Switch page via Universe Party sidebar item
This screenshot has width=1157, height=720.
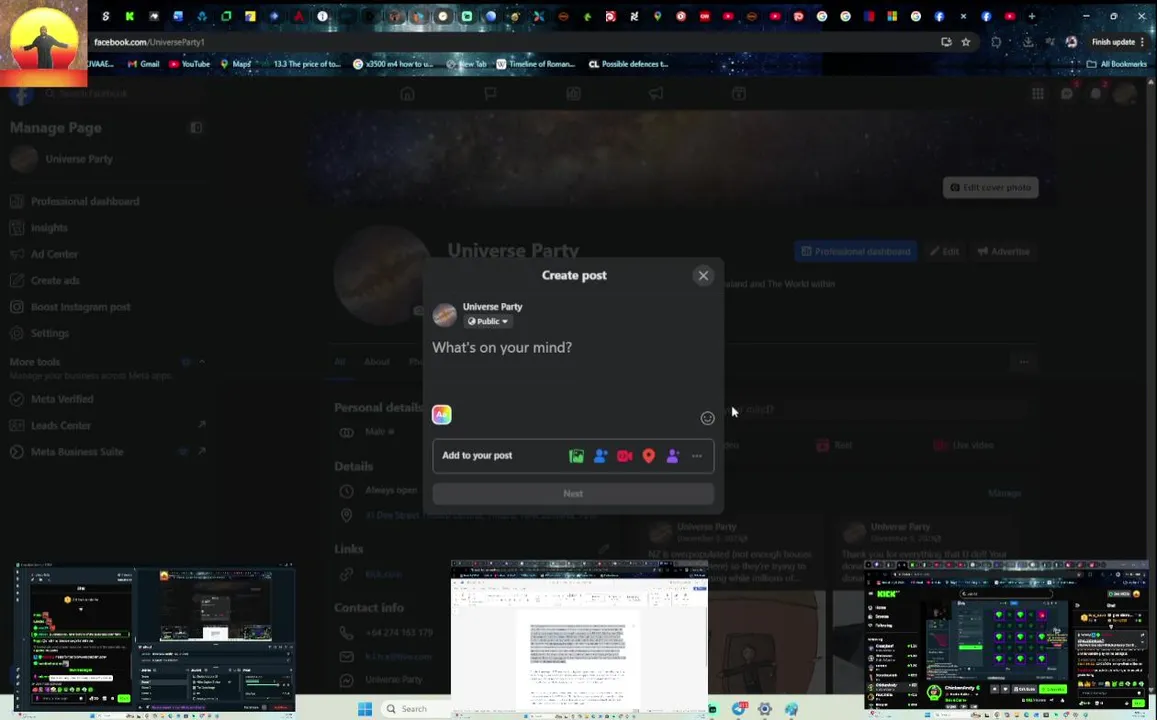click(x=79, y=159)
